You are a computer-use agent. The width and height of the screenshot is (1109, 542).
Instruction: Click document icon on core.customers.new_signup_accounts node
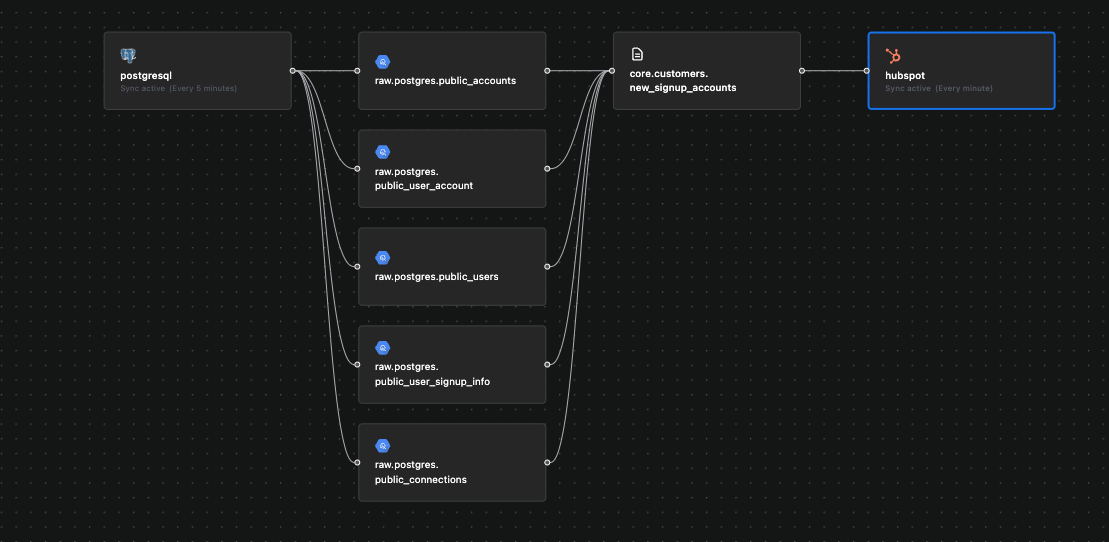pos(637,54)
